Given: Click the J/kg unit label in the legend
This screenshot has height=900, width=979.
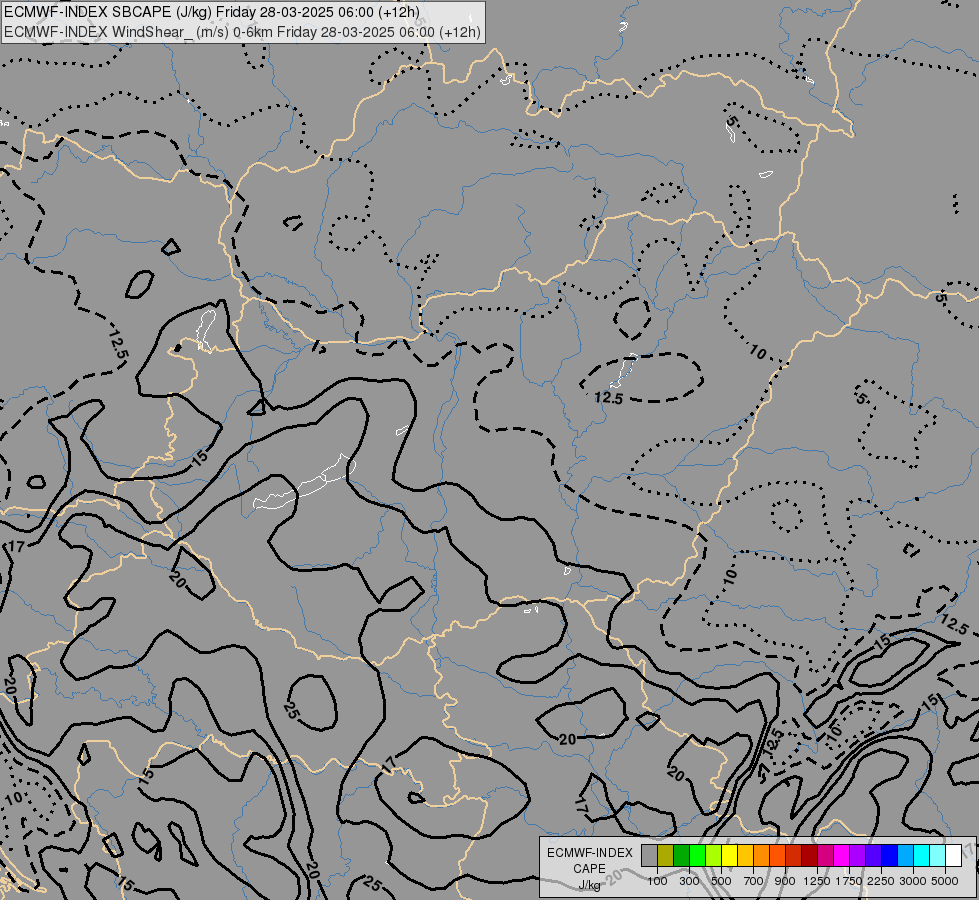Looking at the screenshot, I should pos(589,885).
